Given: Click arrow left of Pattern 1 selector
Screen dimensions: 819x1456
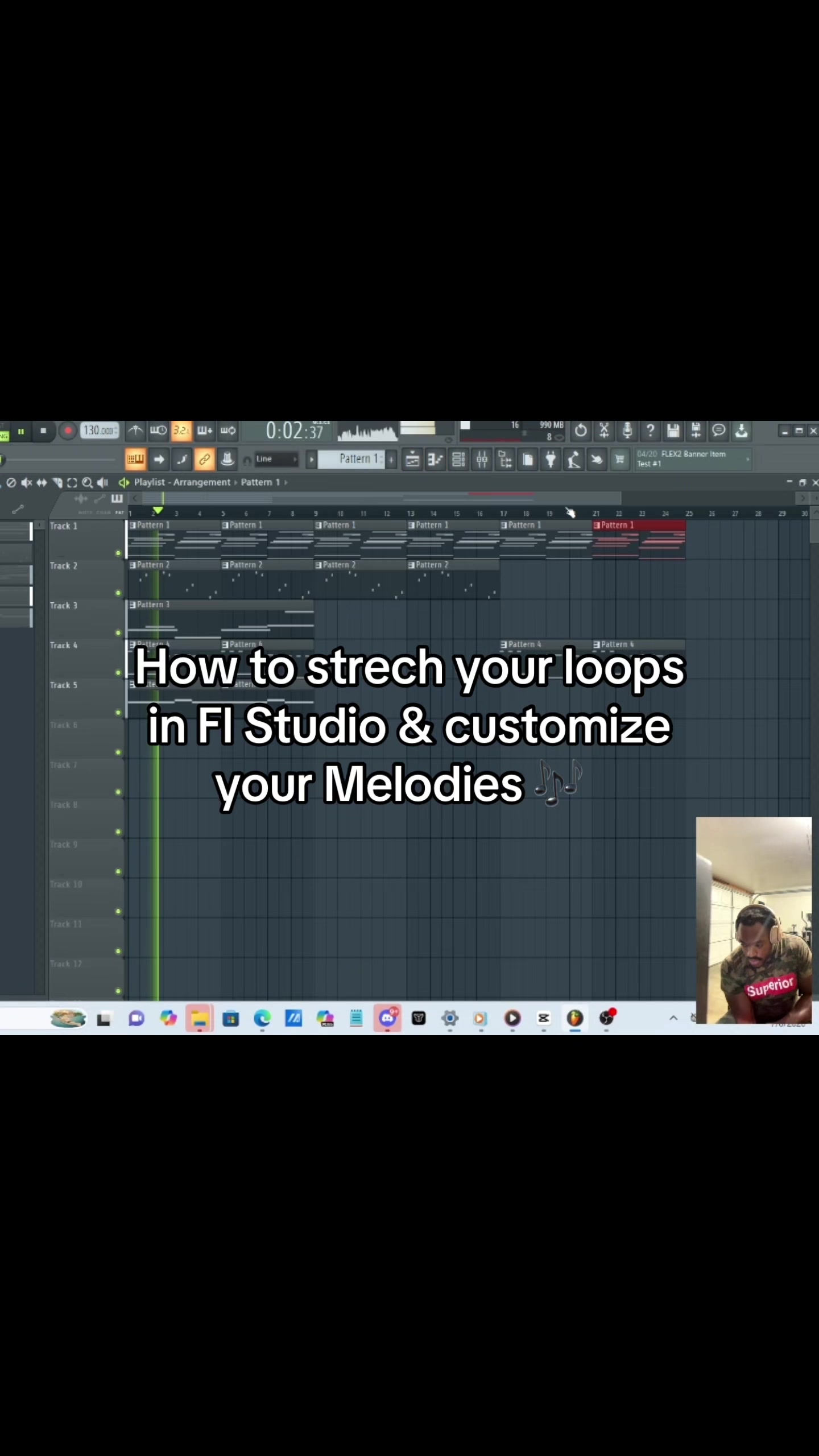Looking at the screenshot, I should (x=311, y=460).
